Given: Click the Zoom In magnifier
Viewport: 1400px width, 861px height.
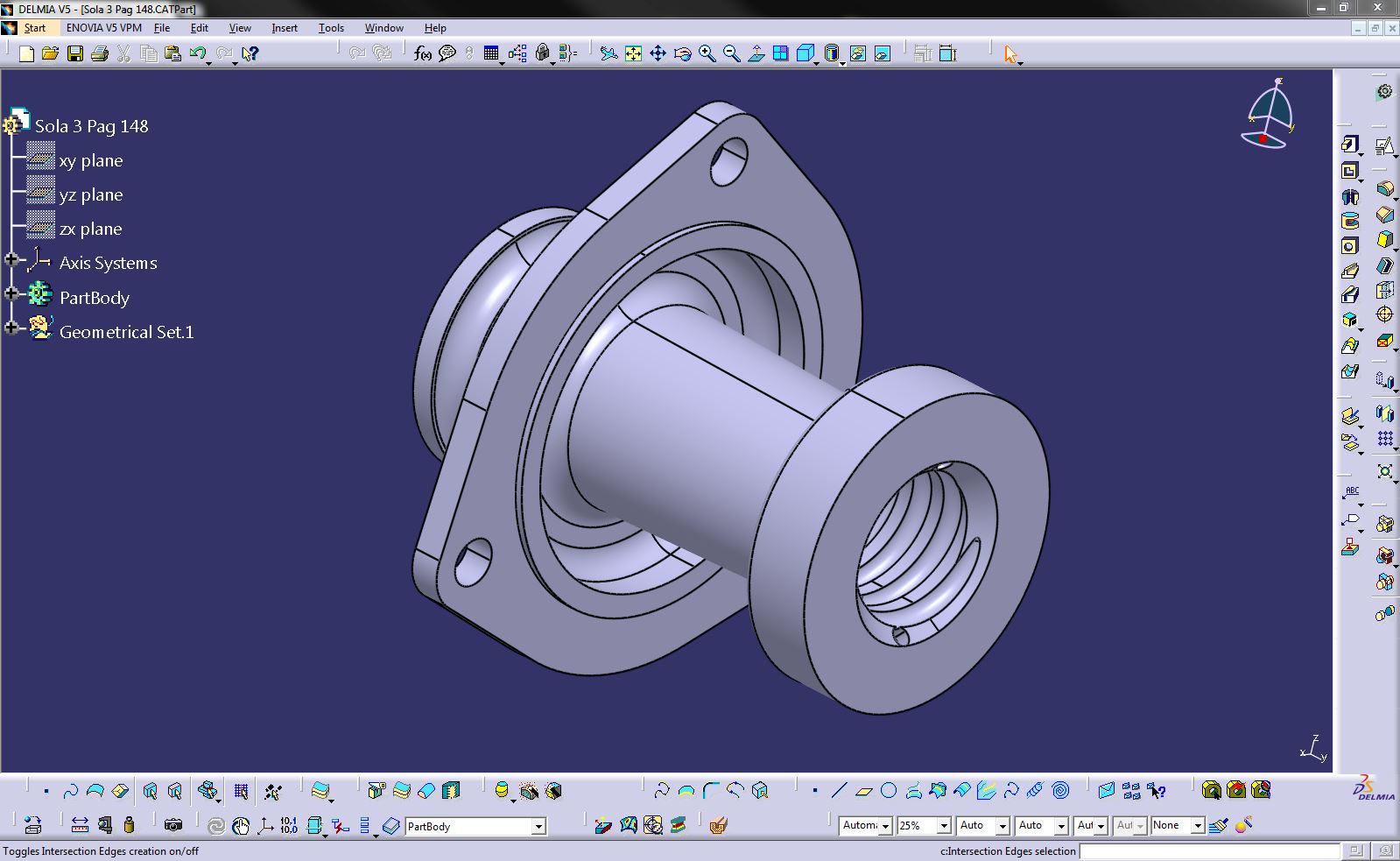Looking at the screenshot, I should pos(707,54).
